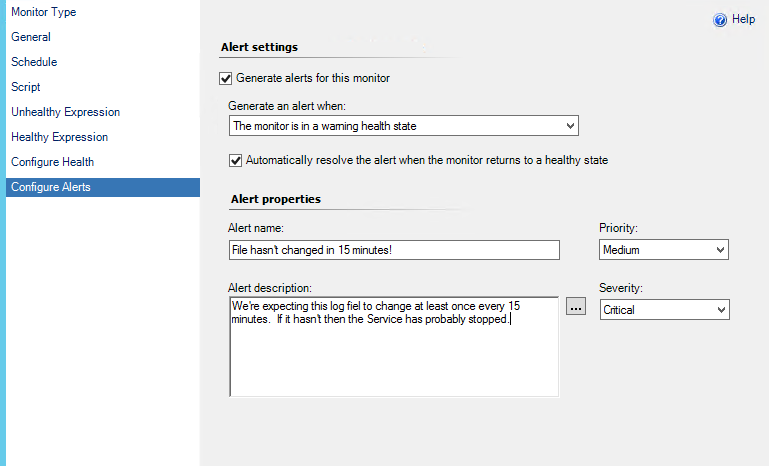769x466 pixels.
Task: Click the Help link text
Action: pos(743,19)
